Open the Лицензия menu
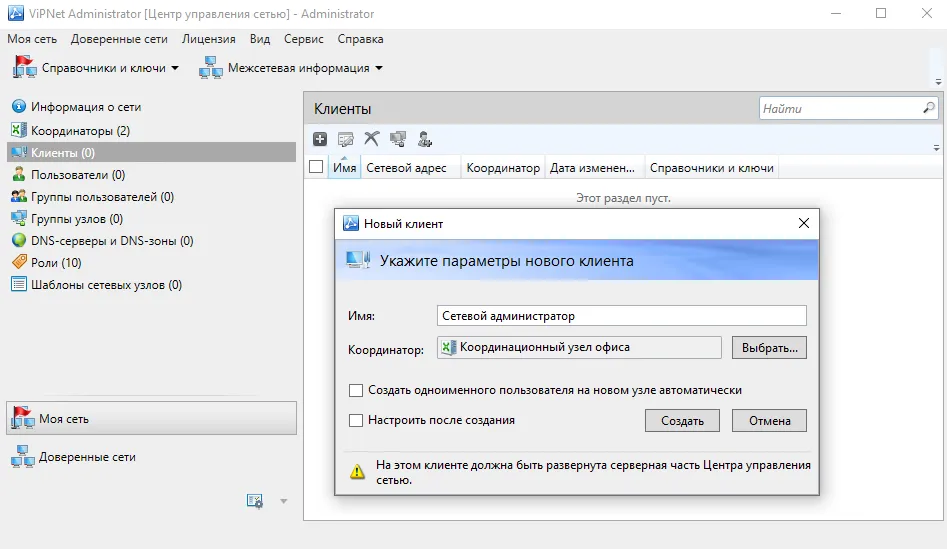This screenshot has height=549, width=947. 208,39
